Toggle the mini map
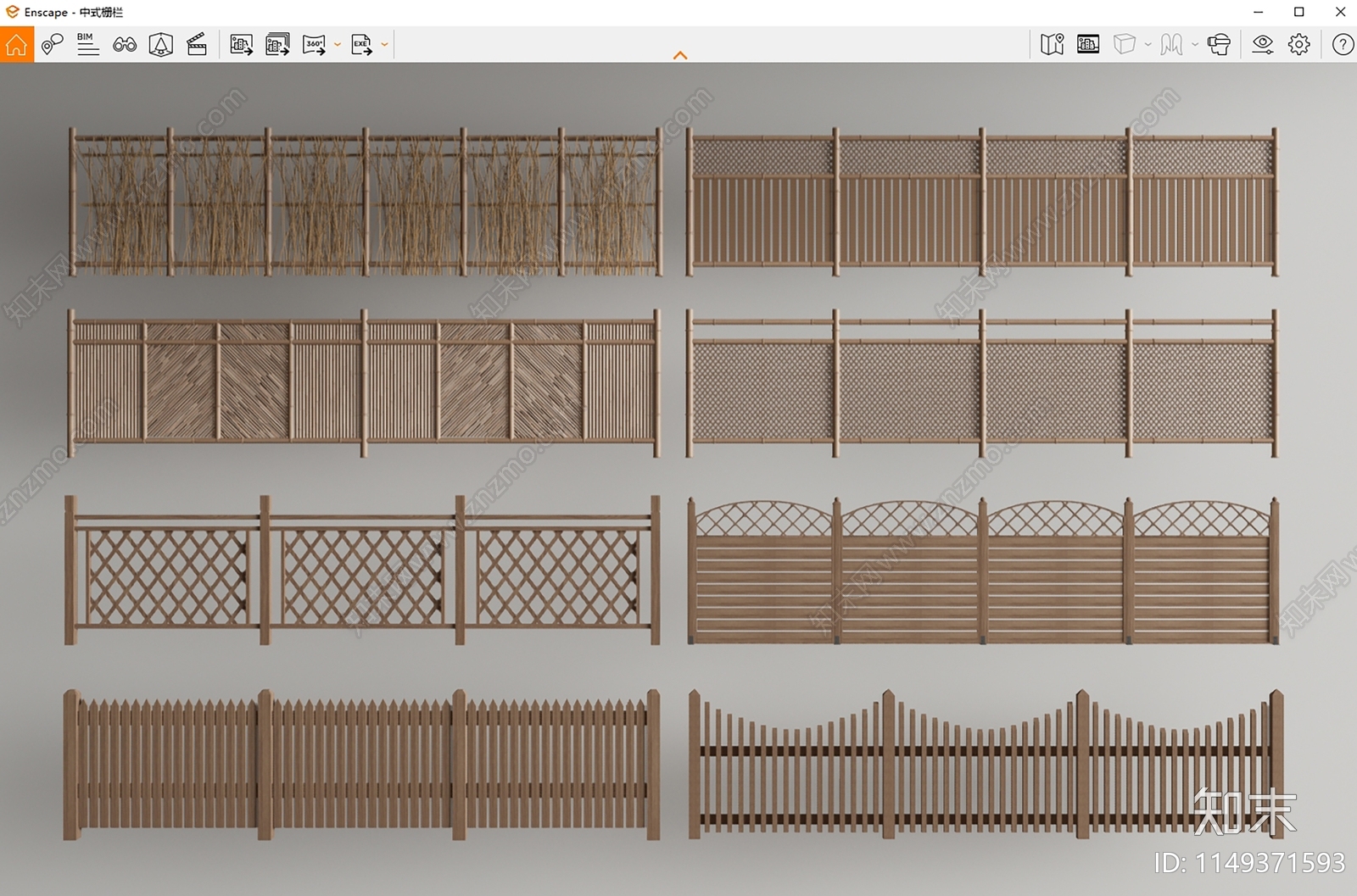The width and height of the screenshot is (1357, 896). 1052,45
